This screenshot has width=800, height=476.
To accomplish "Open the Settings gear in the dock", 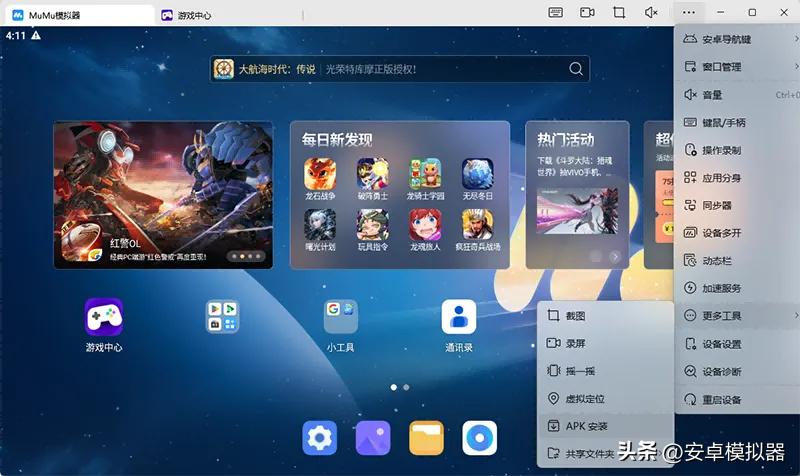I will 319,438.
